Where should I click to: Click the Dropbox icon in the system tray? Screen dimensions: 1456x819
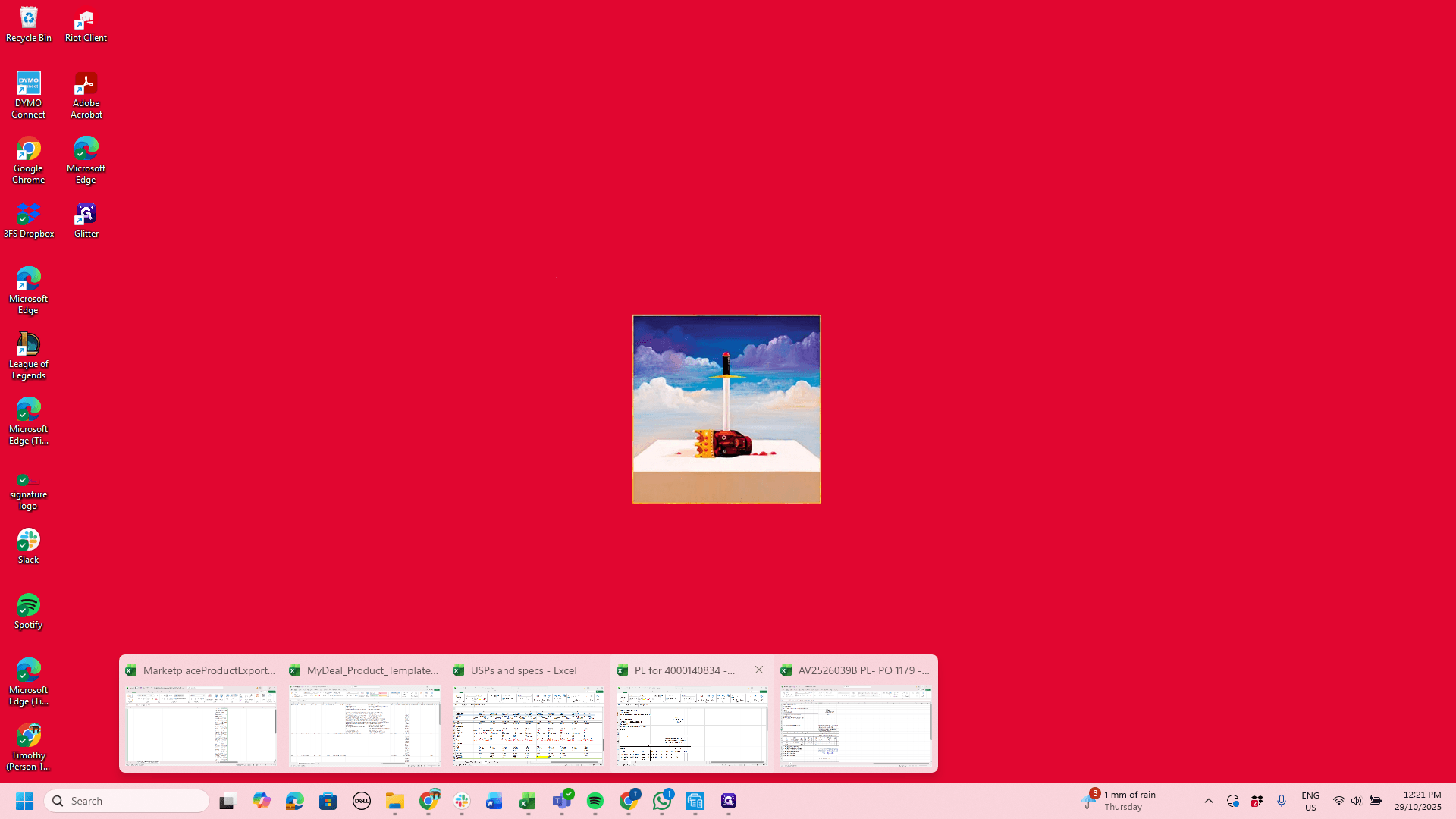[1257, 801]
